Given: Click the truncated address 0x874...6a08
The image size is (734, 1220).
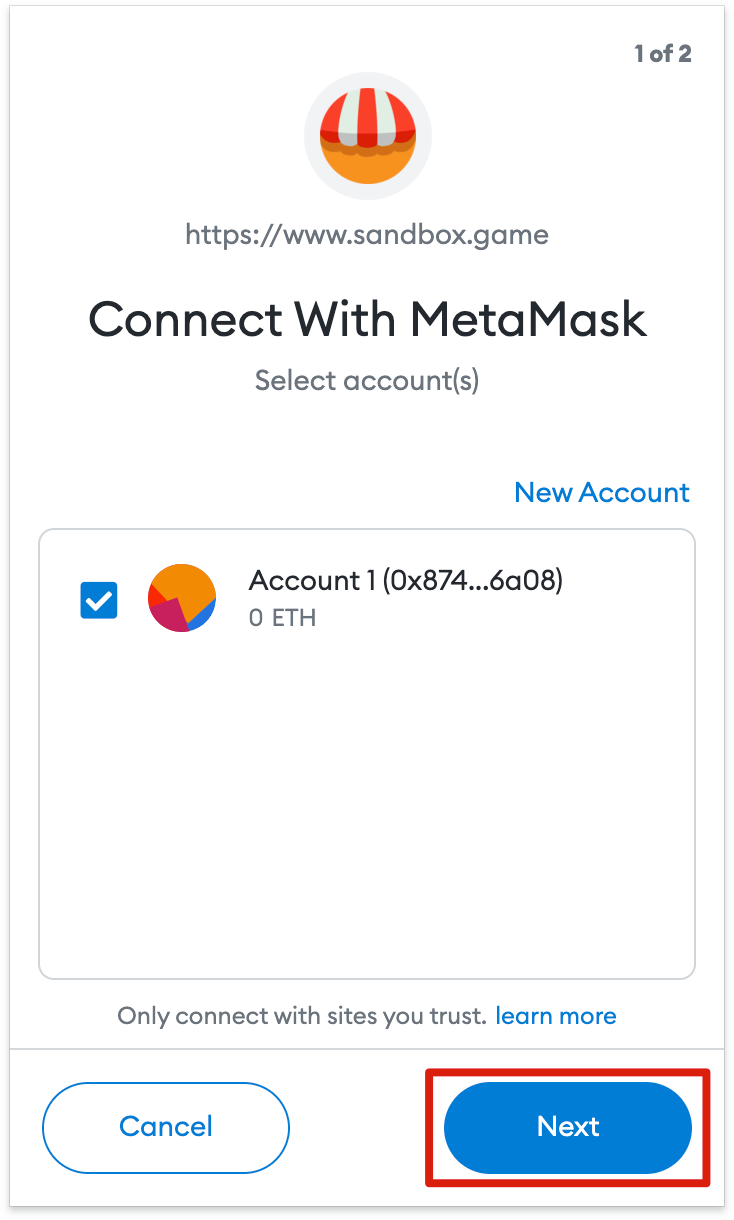Looking at the screenshot, I should 472,581.
